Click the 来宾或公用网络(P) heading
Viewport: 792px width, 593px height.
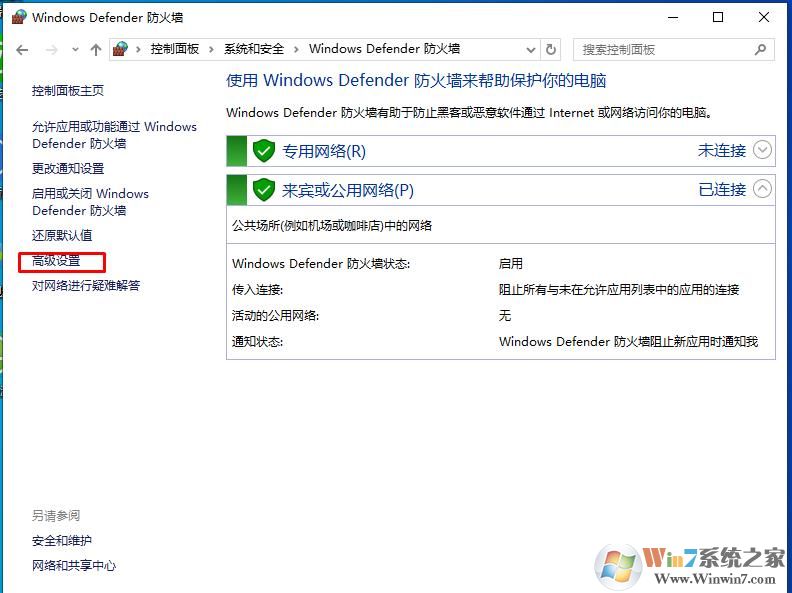(x=348, y=190)
